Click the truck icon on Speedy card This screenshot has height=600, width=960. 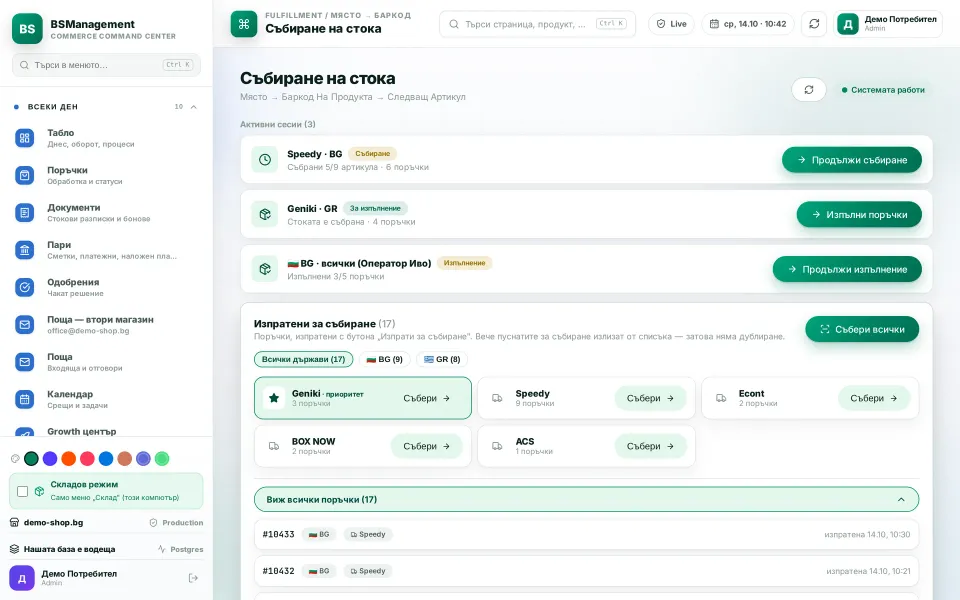pos(497,398)
